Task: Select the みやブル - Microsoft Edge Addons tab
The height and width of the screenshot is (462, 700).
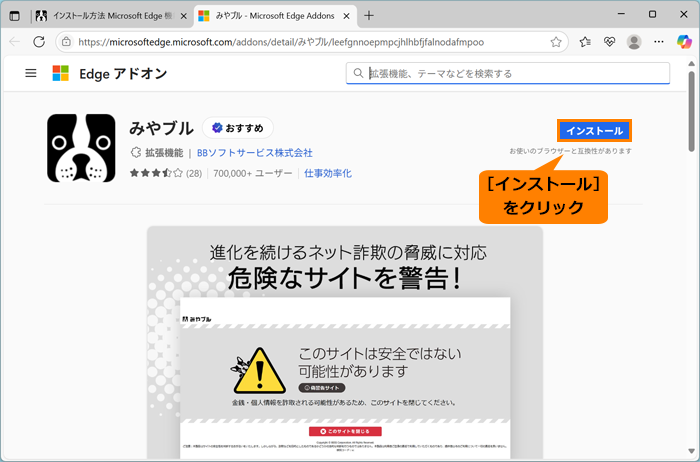Action: click(275, 16)
